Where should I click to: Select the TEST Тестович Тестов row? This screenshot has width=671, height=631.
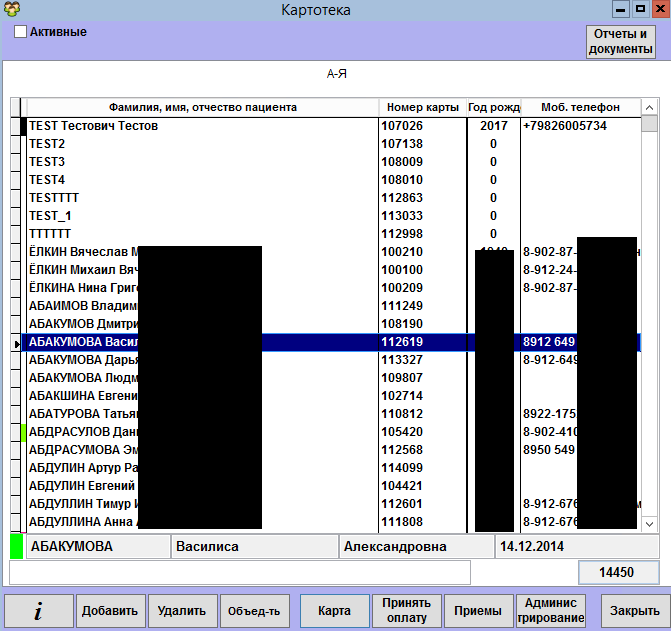[x=200, y=126]
